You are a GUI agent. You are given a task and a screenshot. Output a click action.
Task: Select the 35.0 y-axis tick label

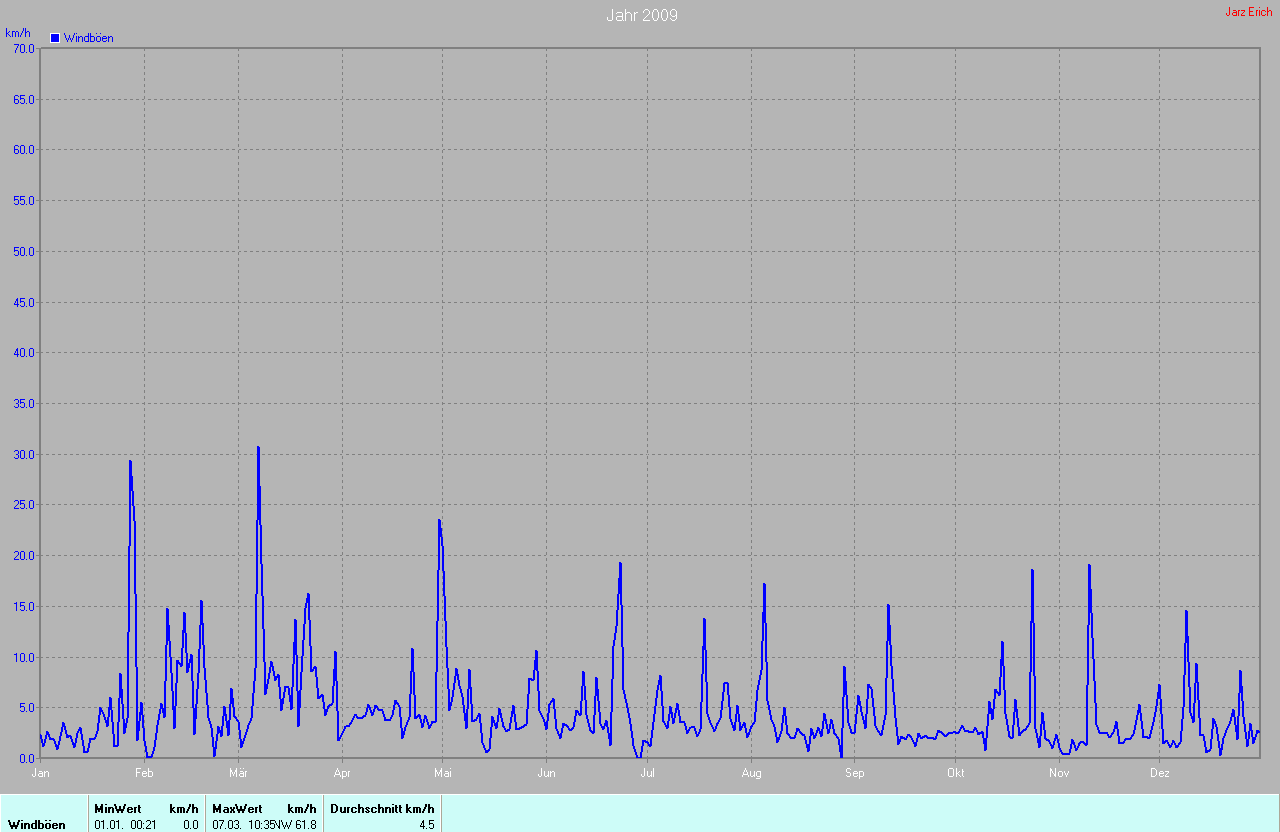[x=23, y=403]
